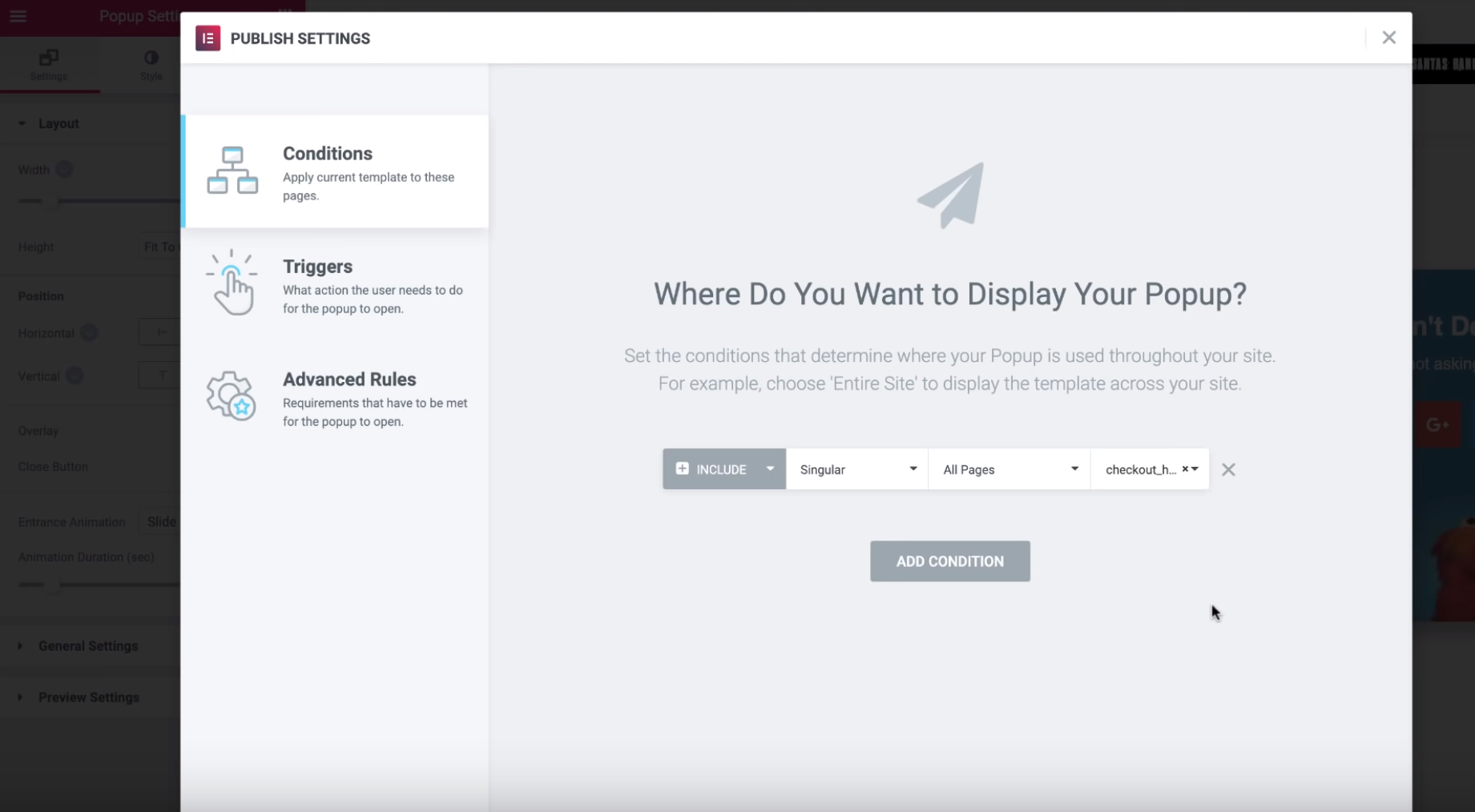Click the Animation Duration slider
1475x812 pixels.
pos(96,585)
